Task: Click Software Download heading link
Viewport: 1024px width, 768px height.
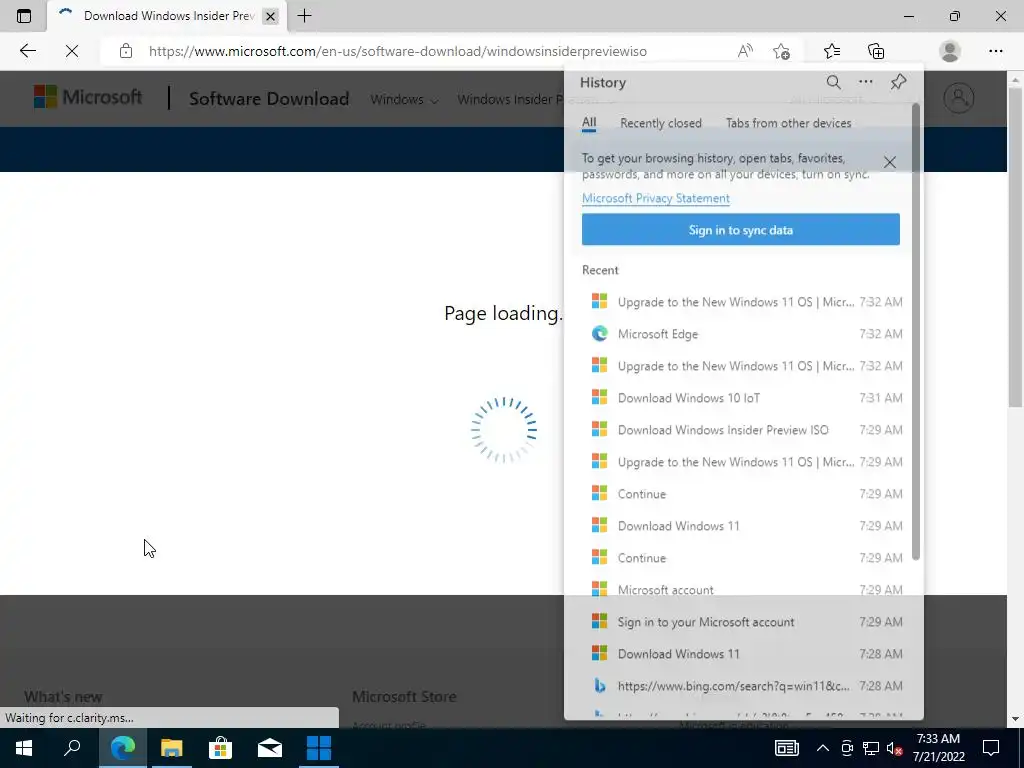Action: [x=269, y=99]
